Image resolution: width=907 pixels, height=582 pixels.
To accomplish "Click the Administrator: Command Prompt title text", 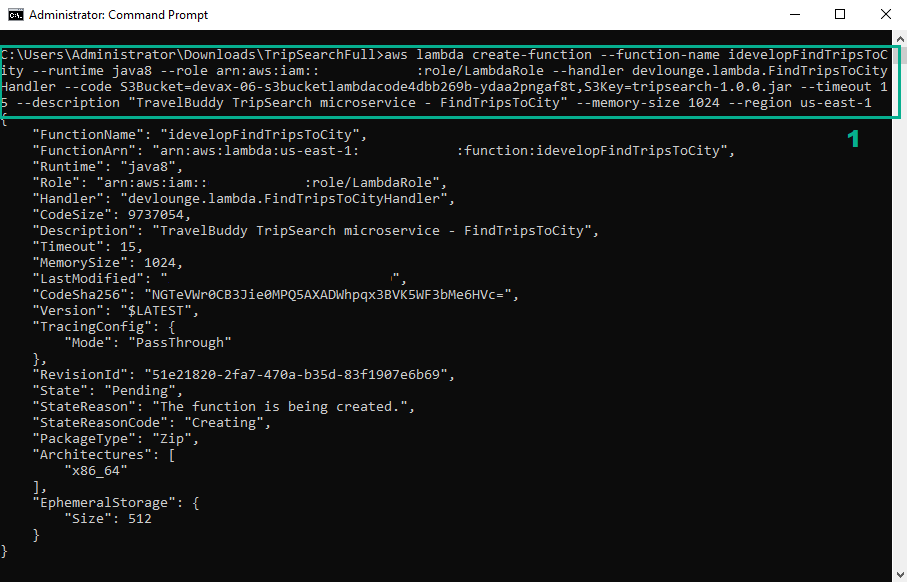I will (x=120, y=14).
